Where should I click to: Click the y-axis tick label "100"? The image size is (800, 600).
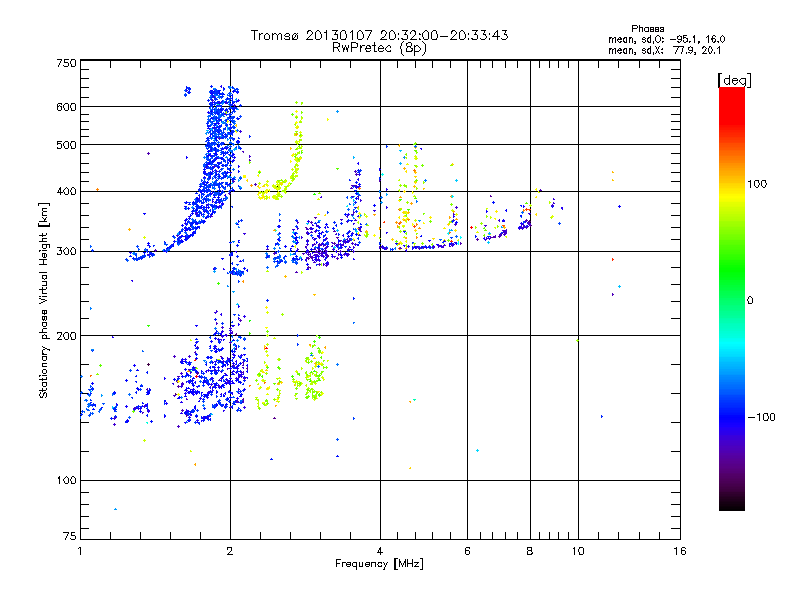[66, 481]
